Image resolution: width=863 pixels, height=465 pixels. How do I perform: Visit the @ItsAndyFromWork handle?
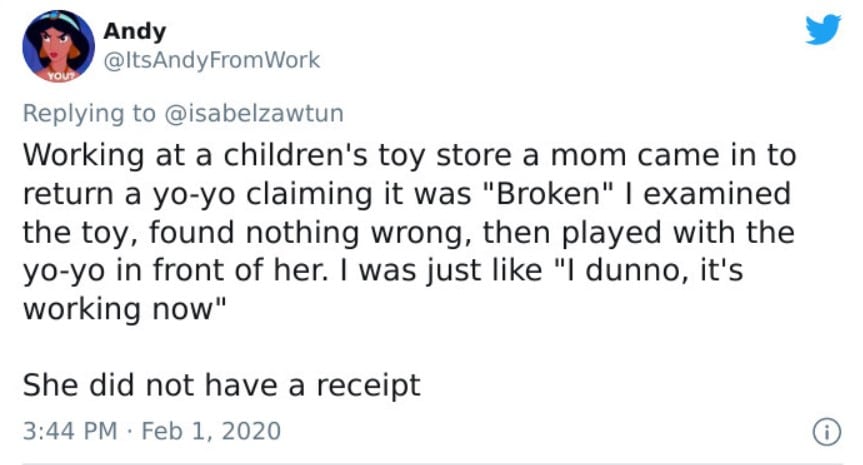(x=211, y=60)
